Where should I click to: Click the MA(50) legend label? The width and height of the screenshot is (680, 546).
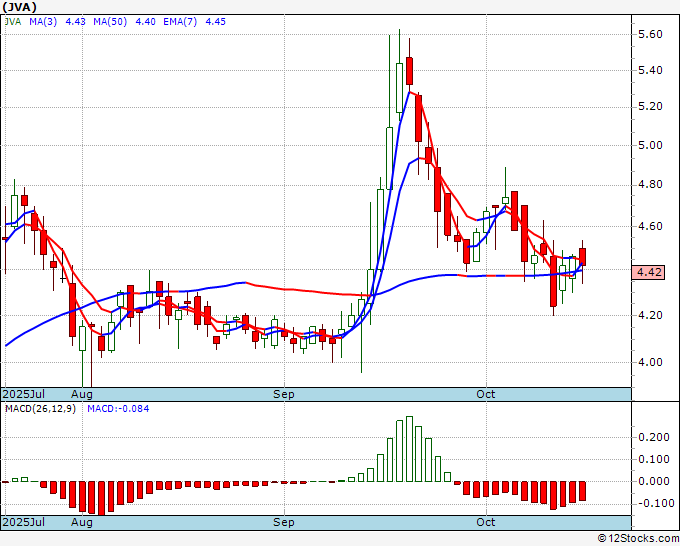tap(110, 22)
